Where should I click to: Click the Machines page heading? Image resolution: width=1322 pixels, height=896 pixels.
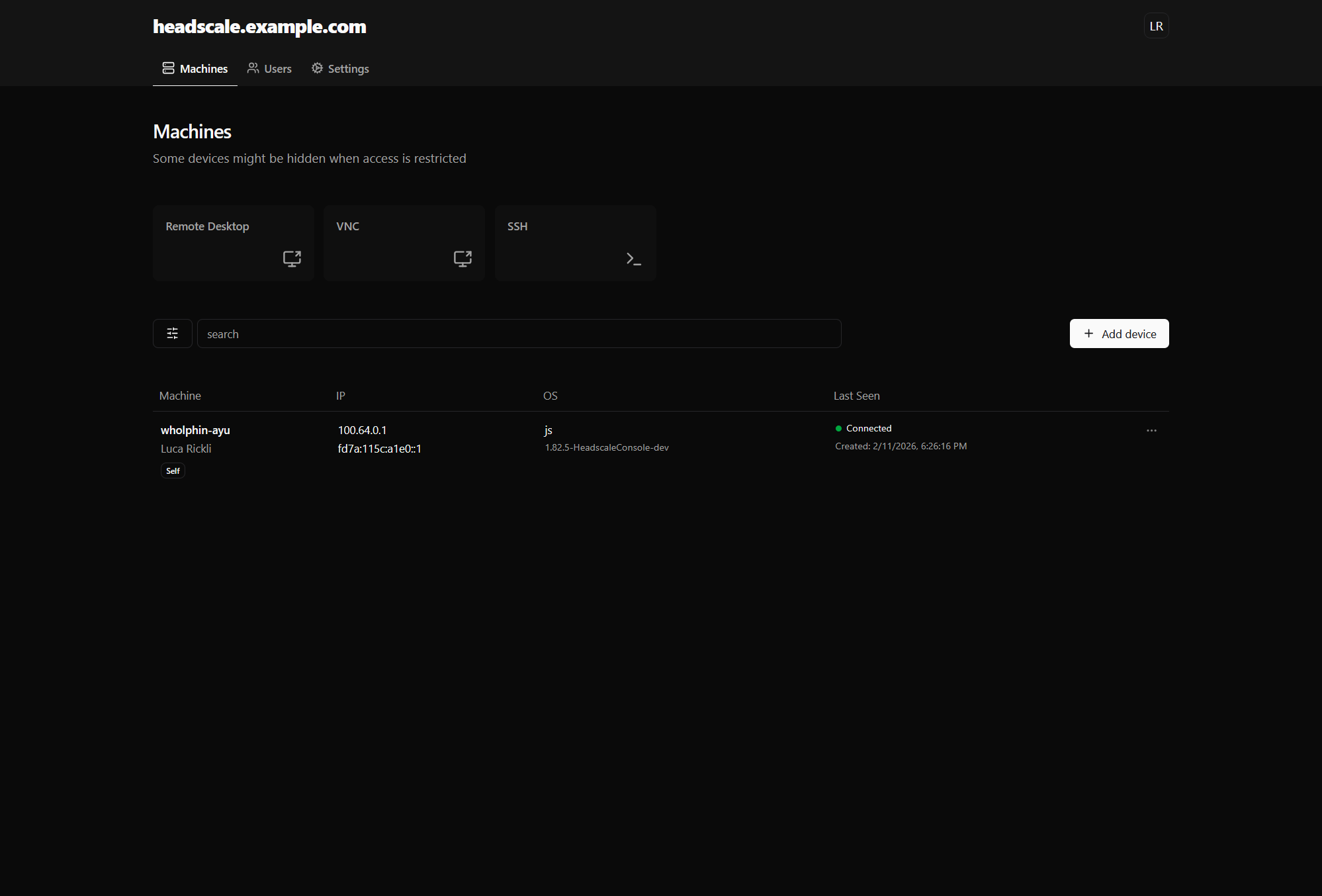(x=192, y=132)
